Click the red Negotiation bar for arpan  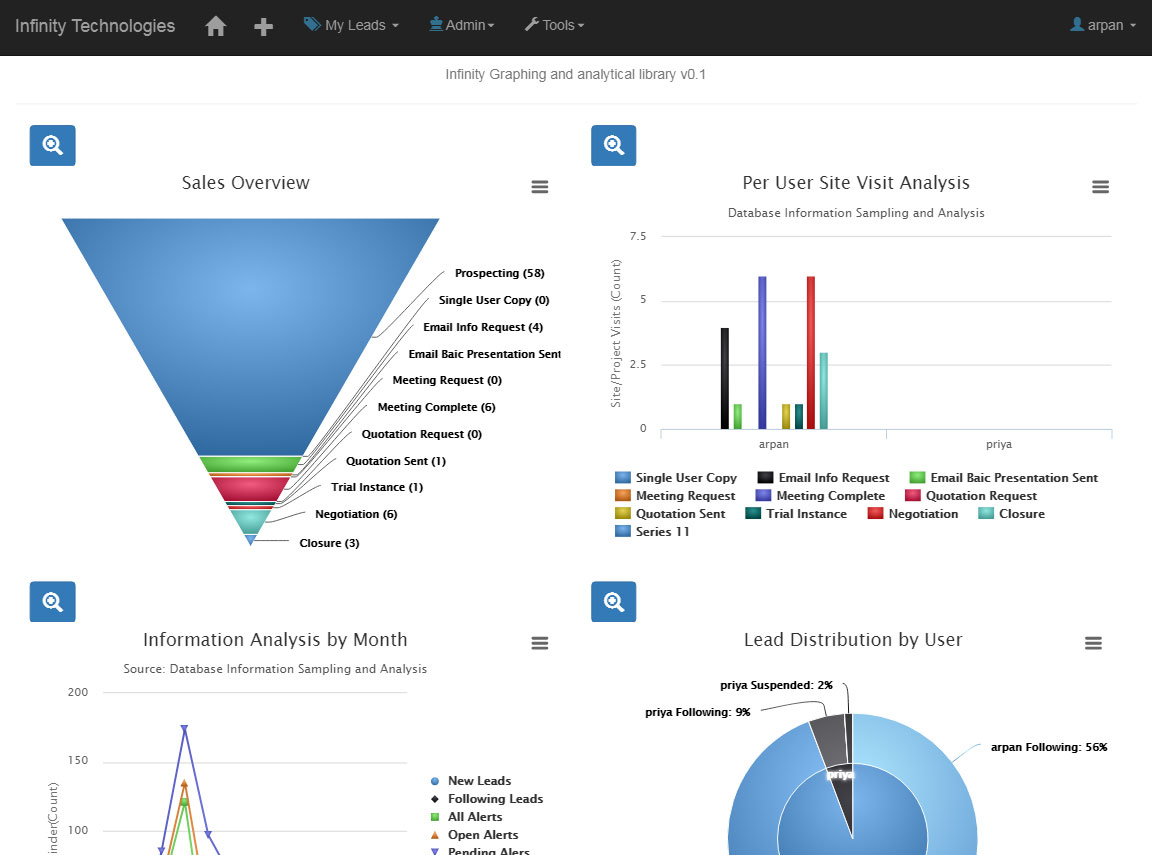pyautogui.click(x=810, y=353)
